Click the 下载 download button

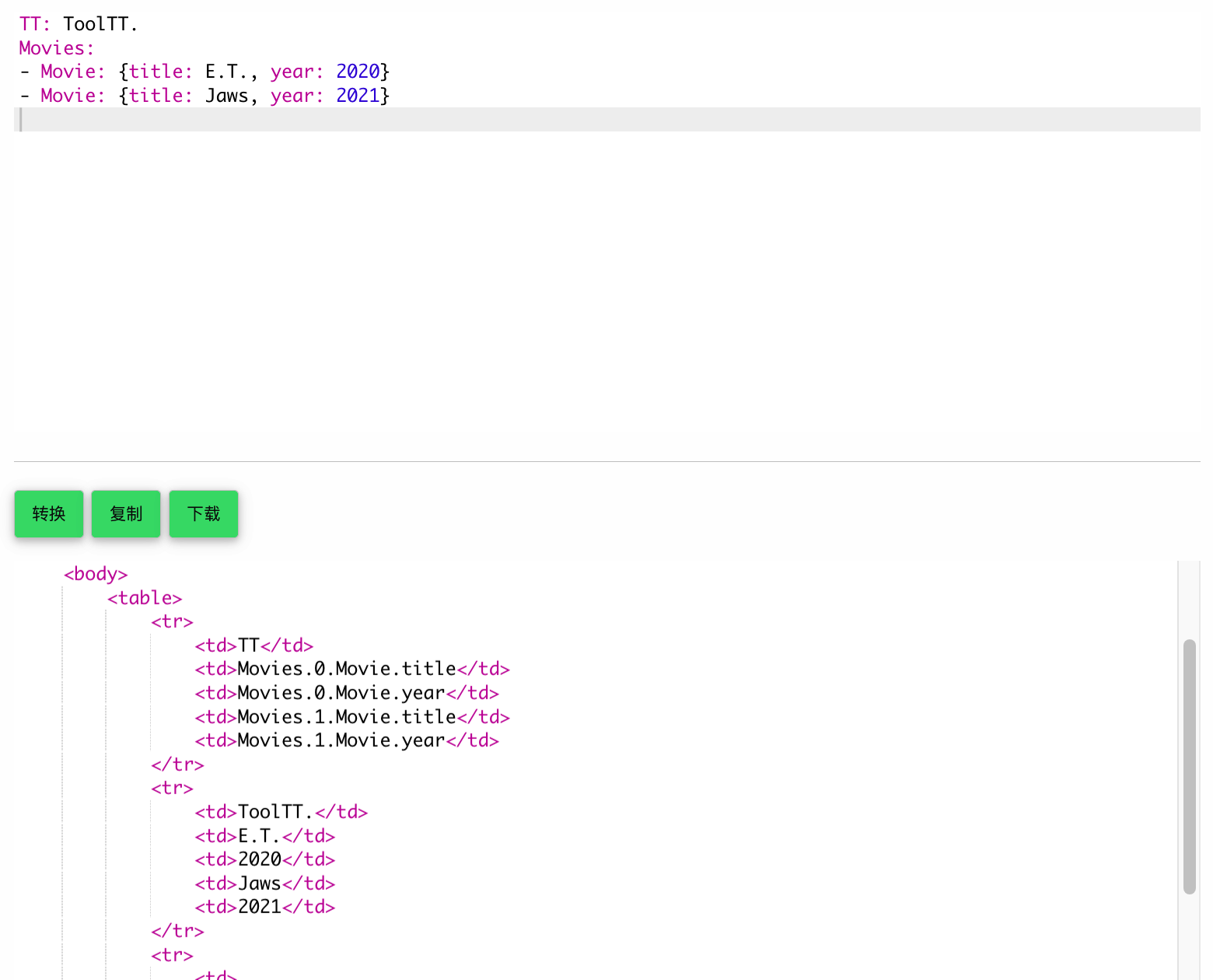203,513
